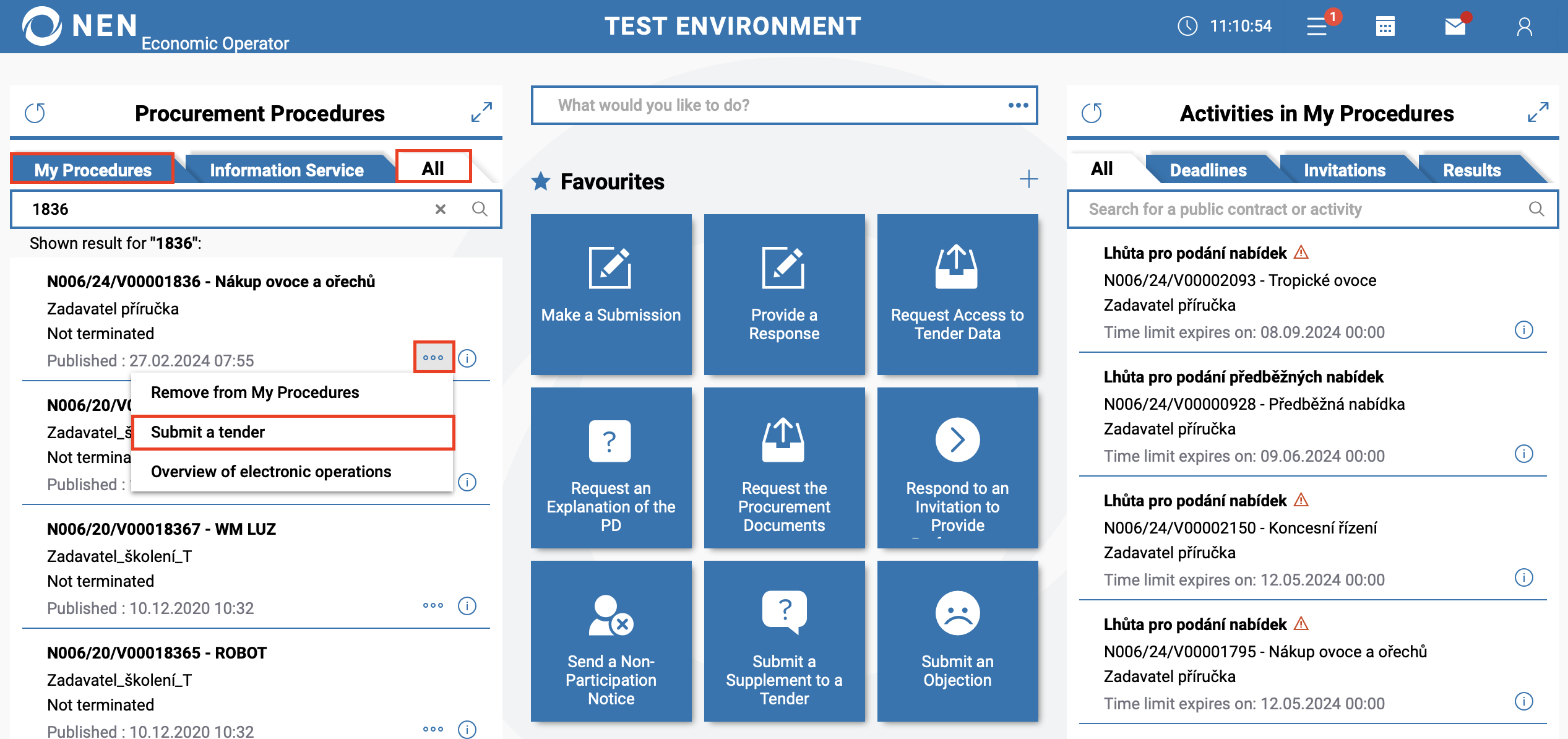Open the calendar icon in header
The width and height of the screenshot is (1568, 739).
coord(1385,27)
